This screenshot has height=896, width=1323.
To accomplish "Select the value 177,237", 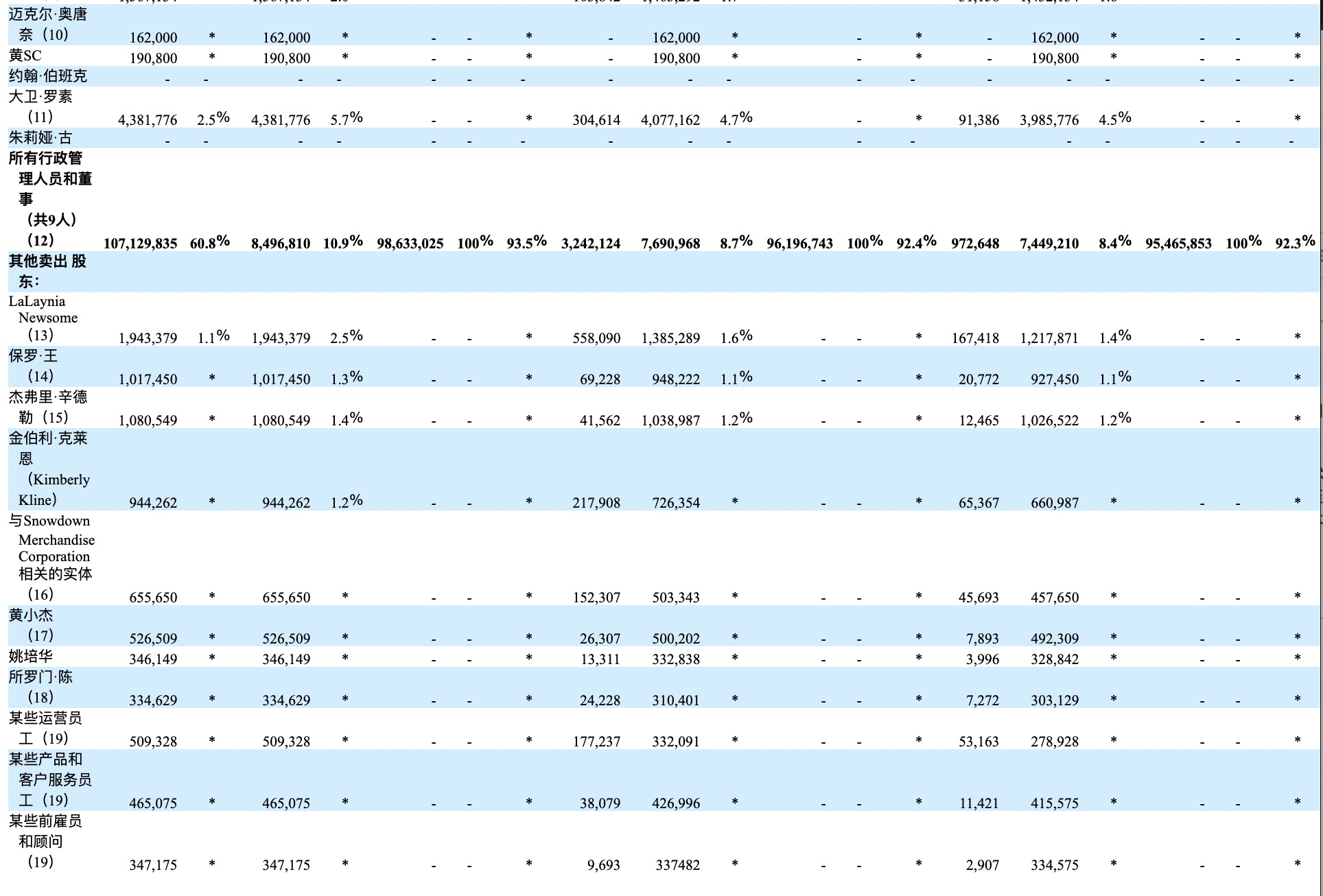I will pyautogui.click(x=596, y=742).
